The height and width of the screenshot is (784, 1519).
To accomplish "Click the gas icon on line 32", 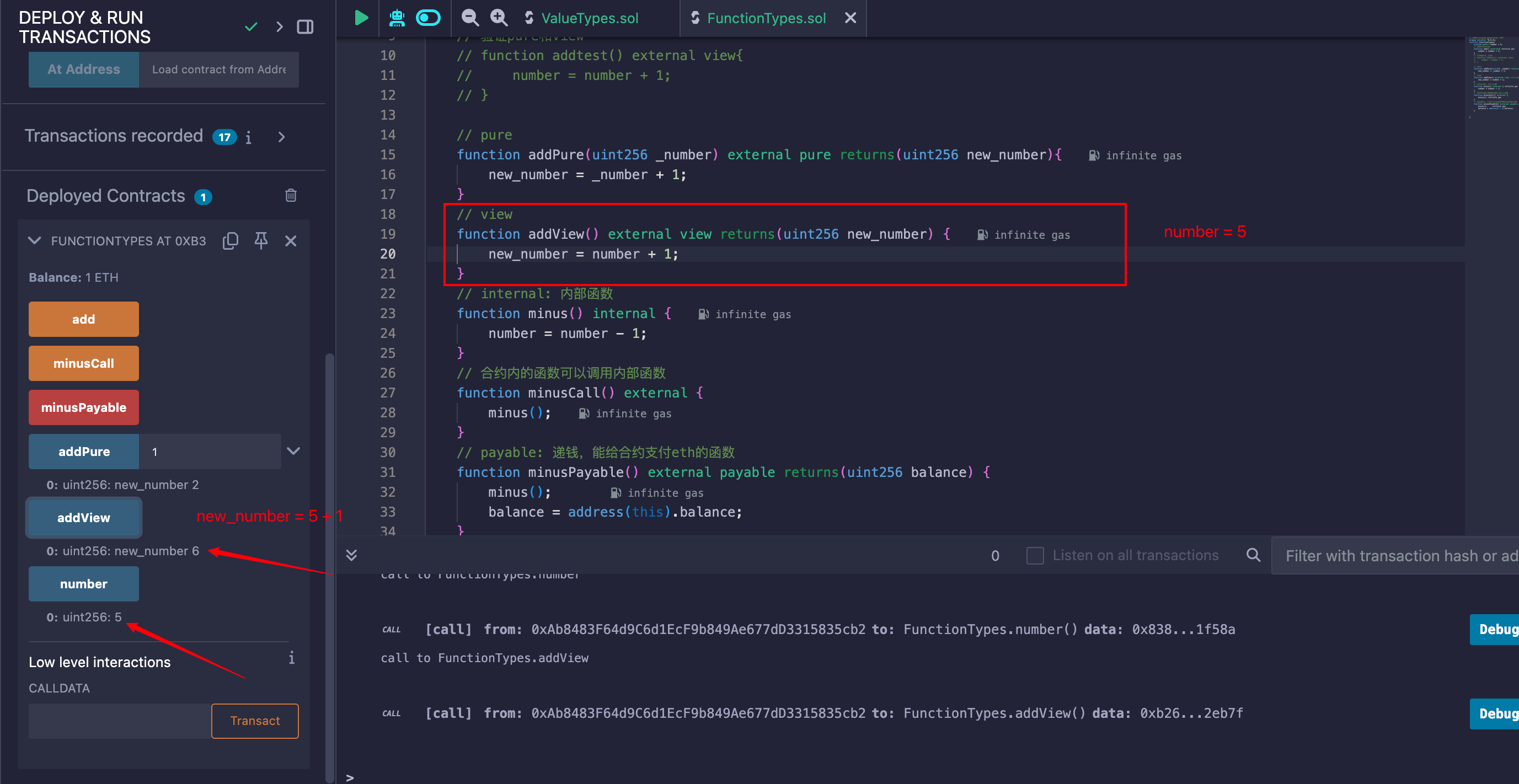I will [616, 493].
